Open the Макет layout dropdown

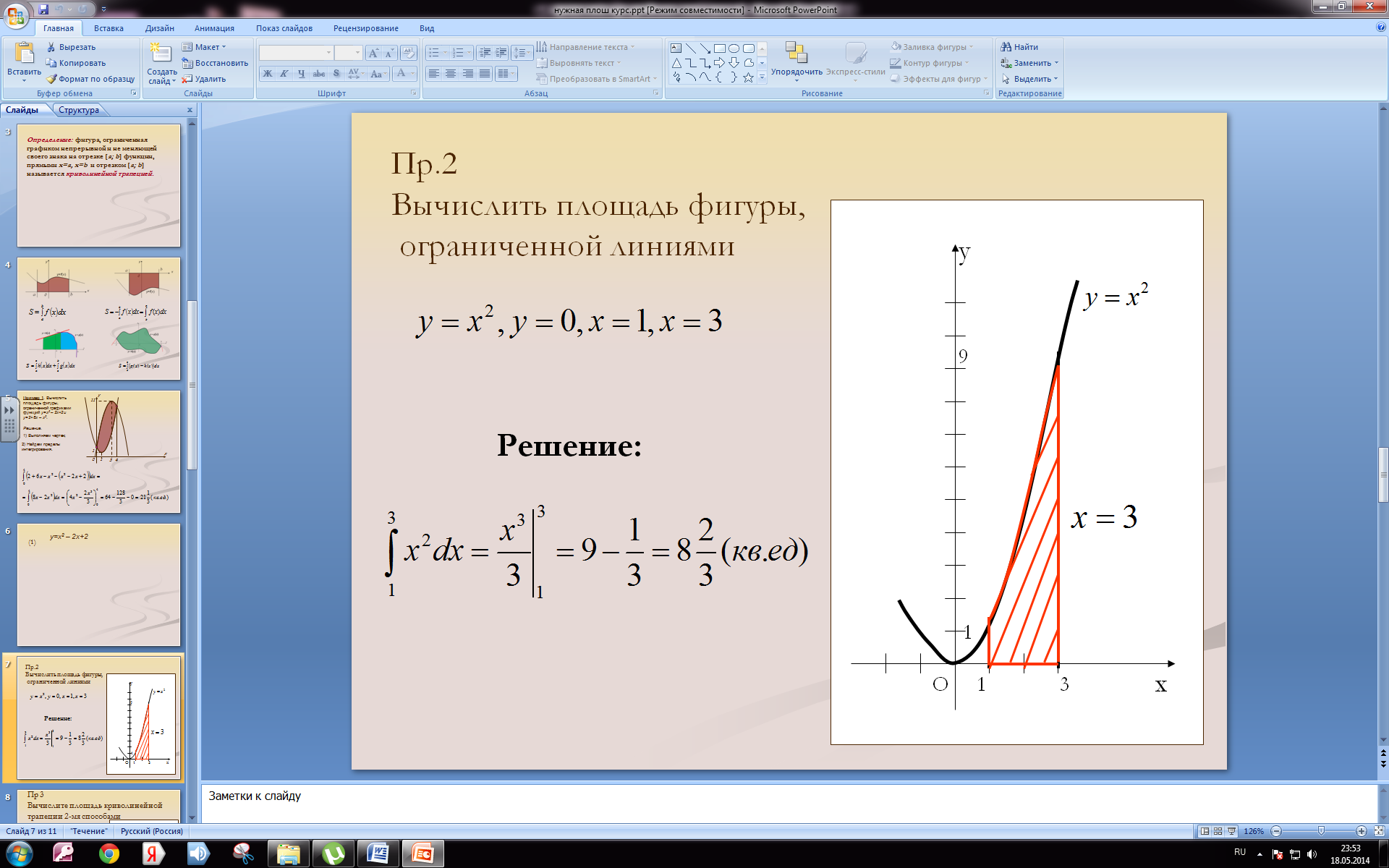pyautogui.click(x=204, y=47)
